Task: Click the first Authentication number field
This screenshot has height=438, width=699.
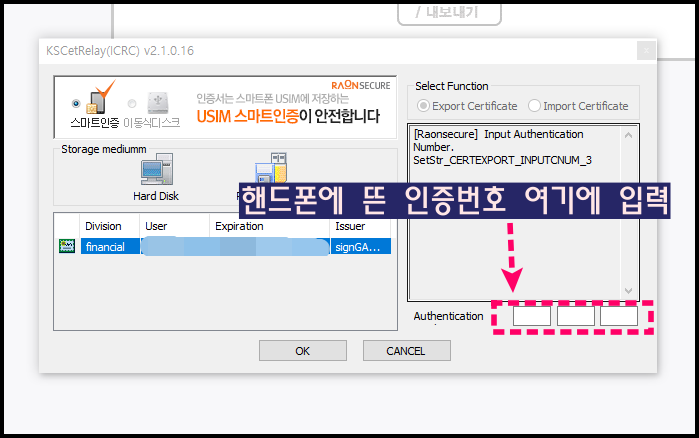Action: pos(531,316)
